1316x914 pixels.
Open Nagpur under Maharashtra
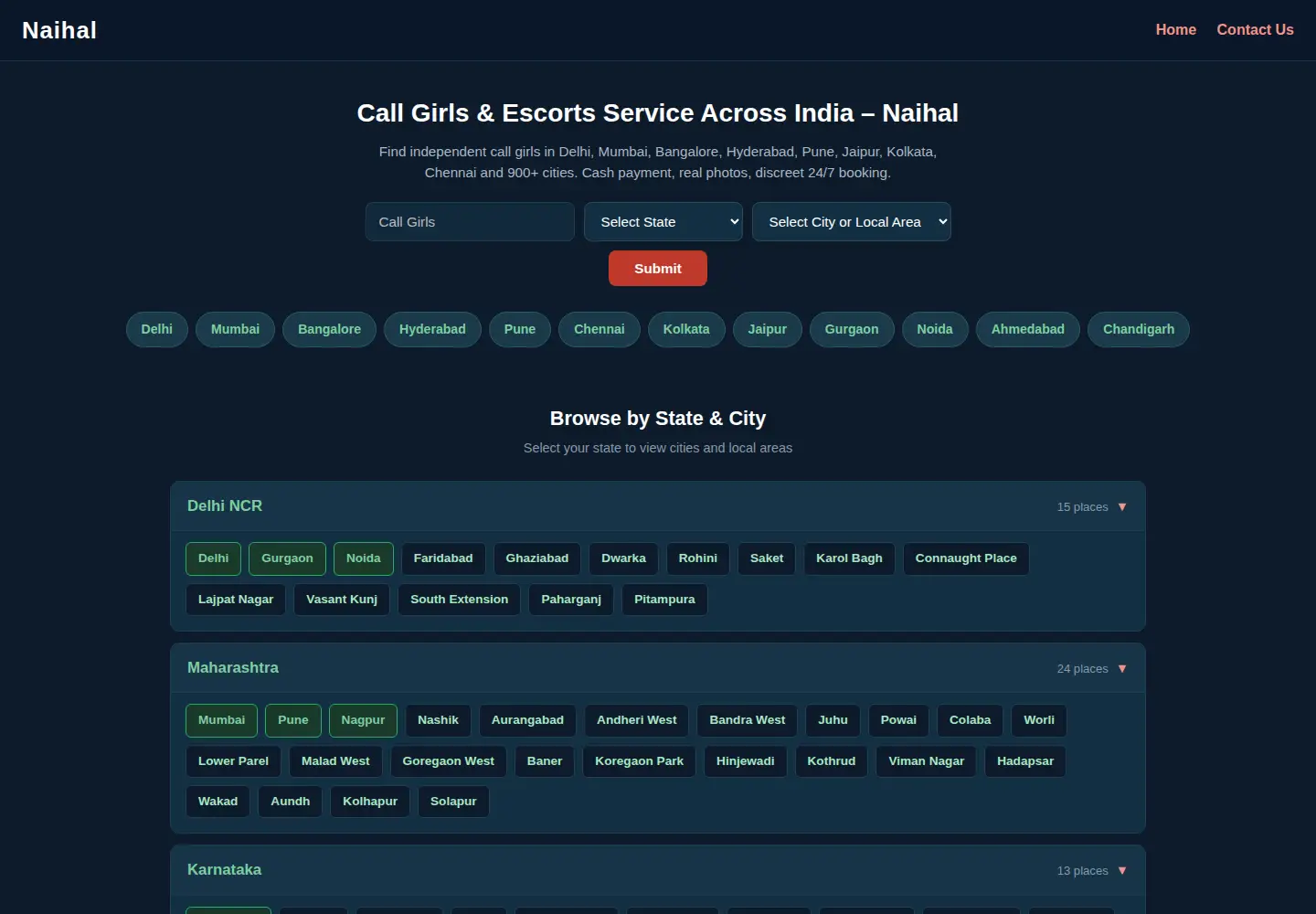pos(363,720)
